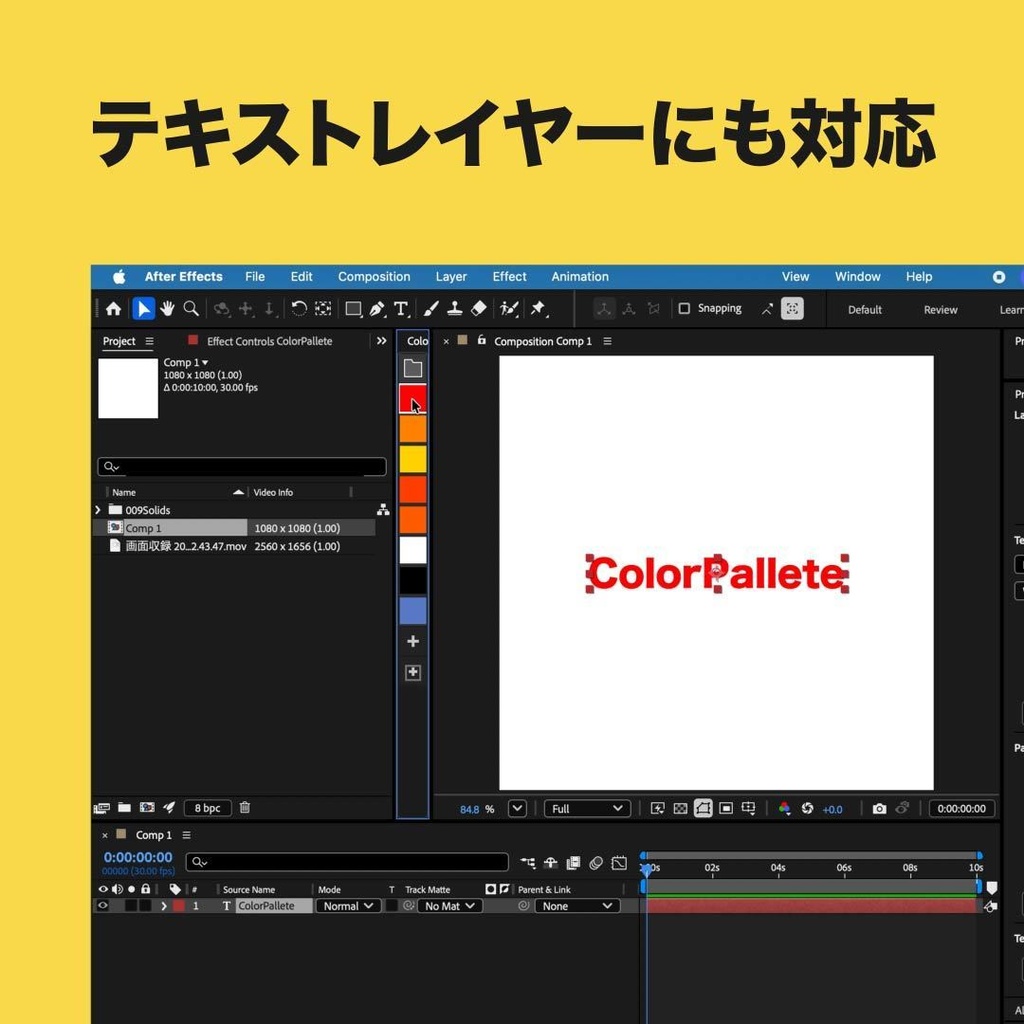
Task: Open the Take Snapshot camera icon
Action: [x=880, y=808]
